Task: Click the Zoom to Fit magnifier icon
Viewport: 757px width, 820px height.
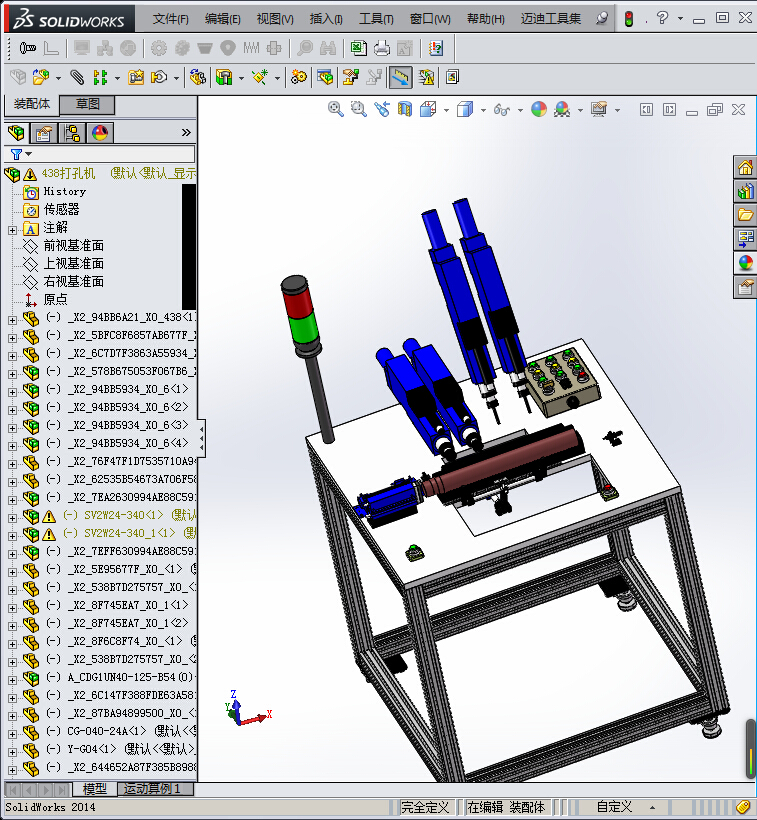Action: point(335,109)
